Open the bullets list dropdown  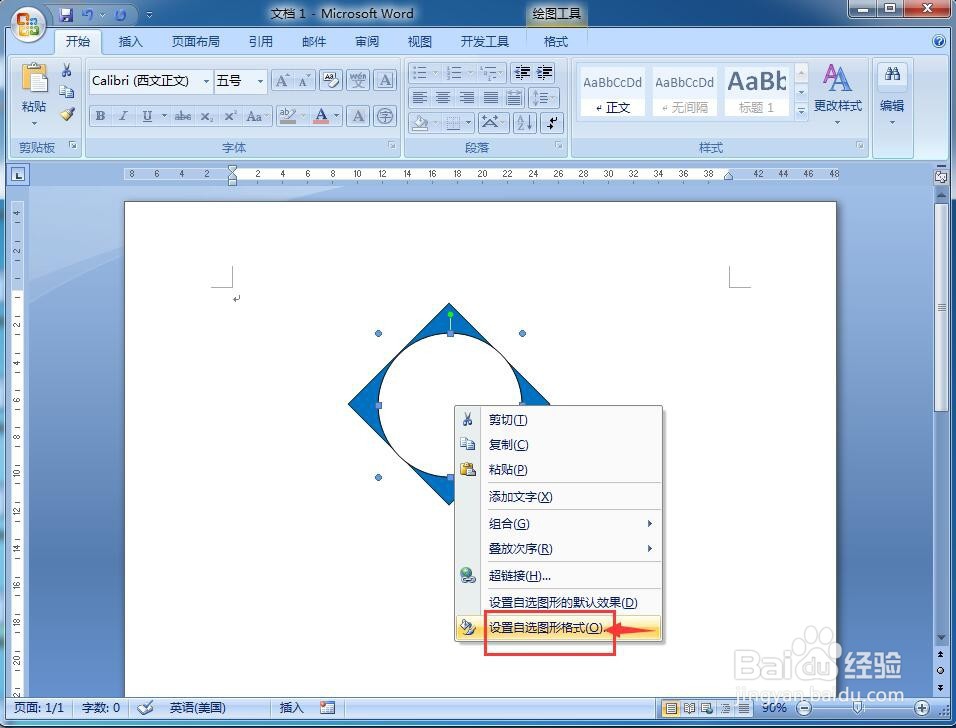point(435,73)
